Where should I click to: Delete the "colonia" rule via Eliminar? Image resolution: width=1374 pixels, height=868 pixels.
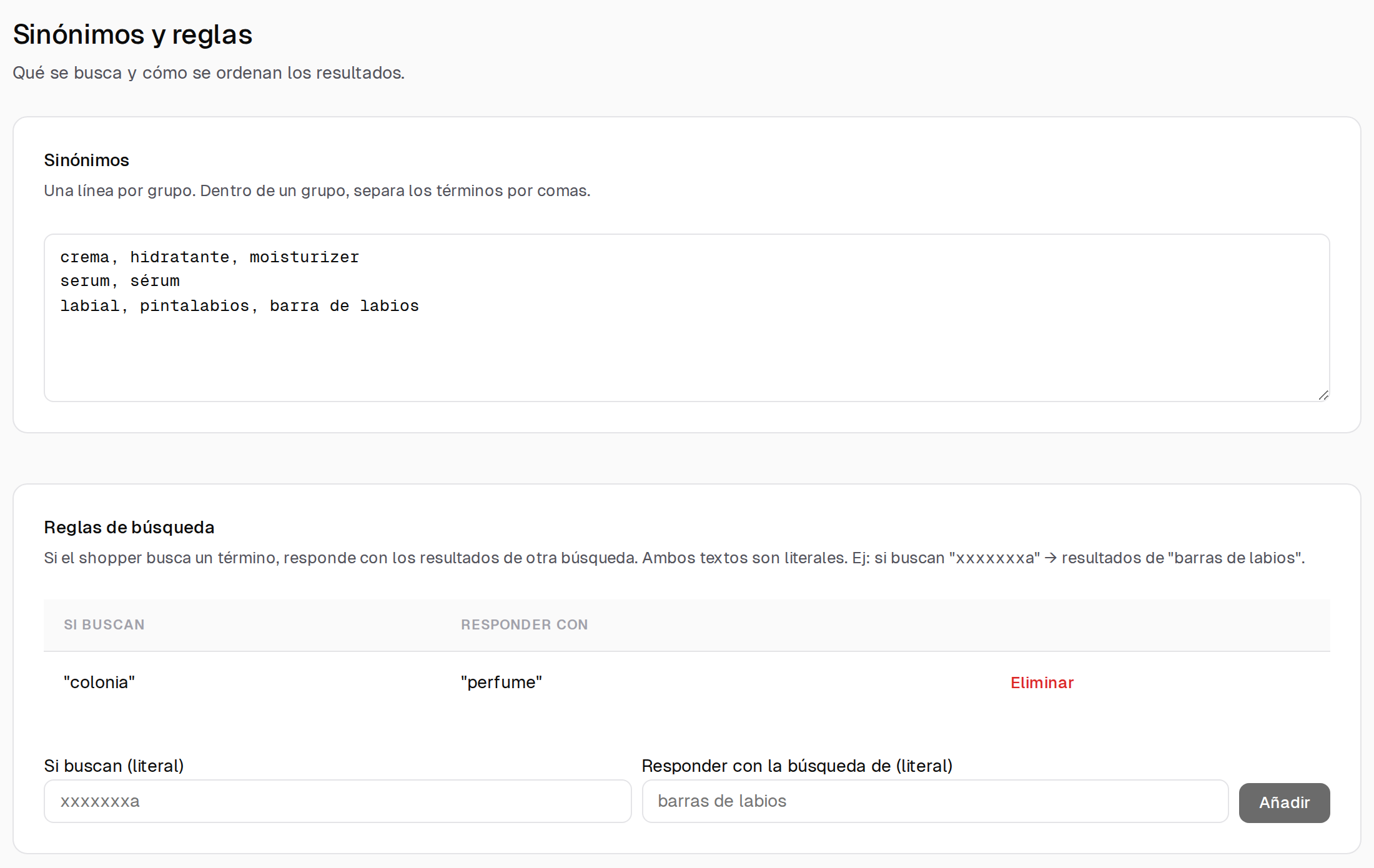1042,683
